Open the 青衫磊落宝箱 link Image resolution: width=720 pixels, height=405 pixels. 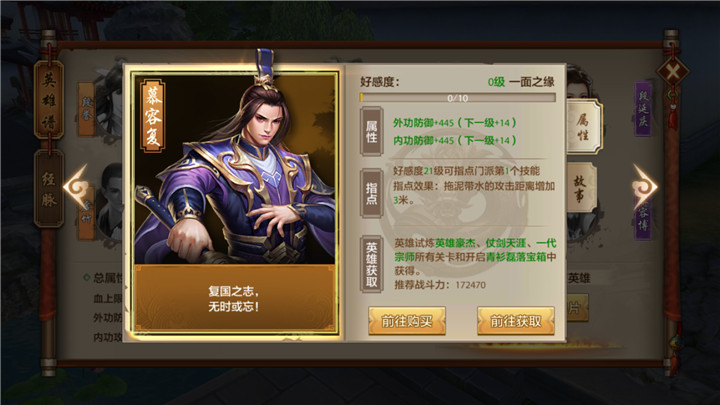[516, 257]
